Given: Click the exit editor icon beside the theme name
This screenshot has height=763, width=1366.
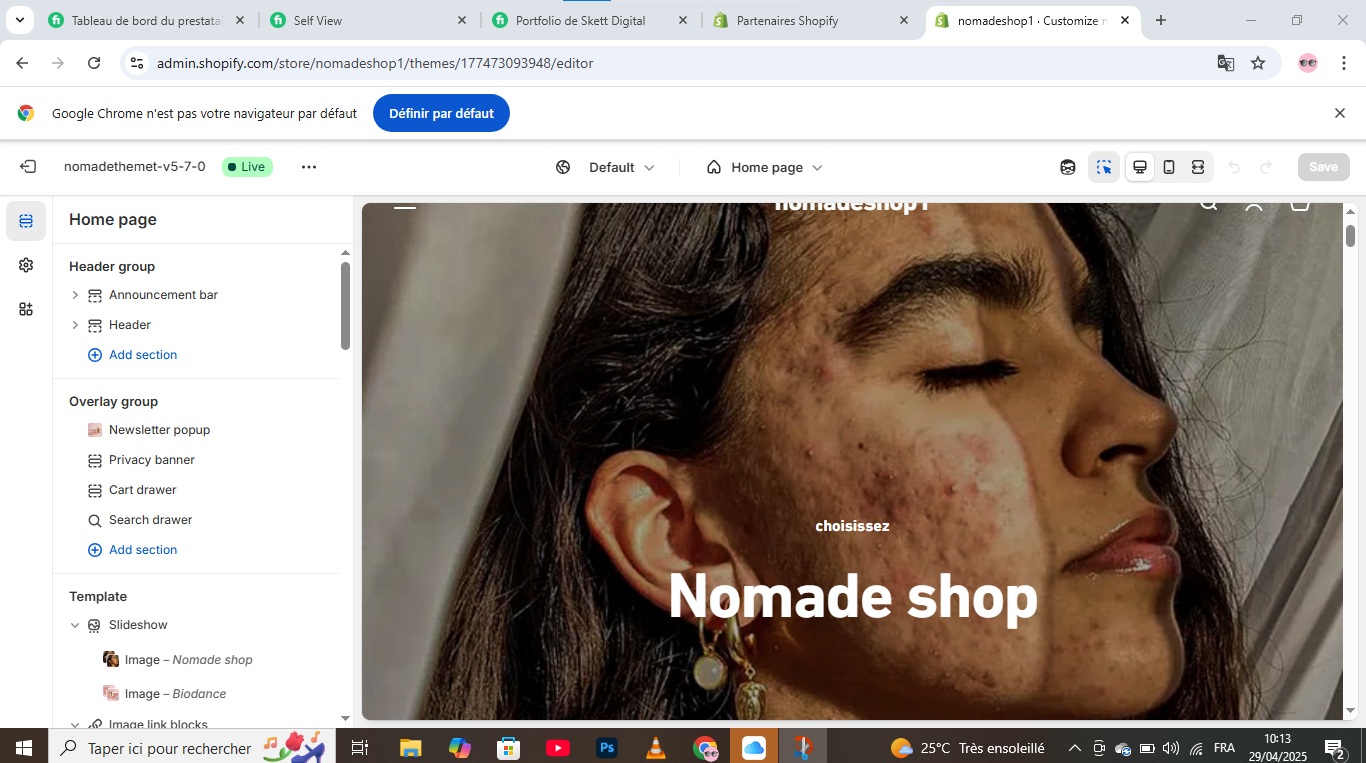Looking at the screenshot, I should [28, 167].
